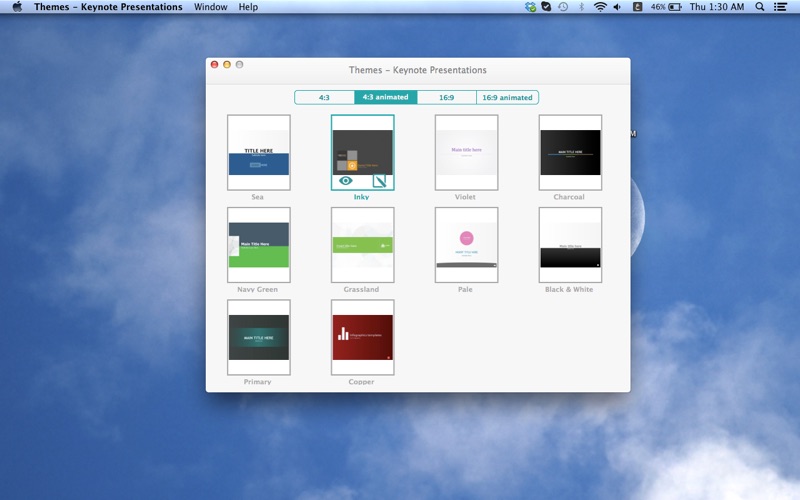800x500 pixels.
Task: Open the Help menu
Action: [x=248, y=7]
